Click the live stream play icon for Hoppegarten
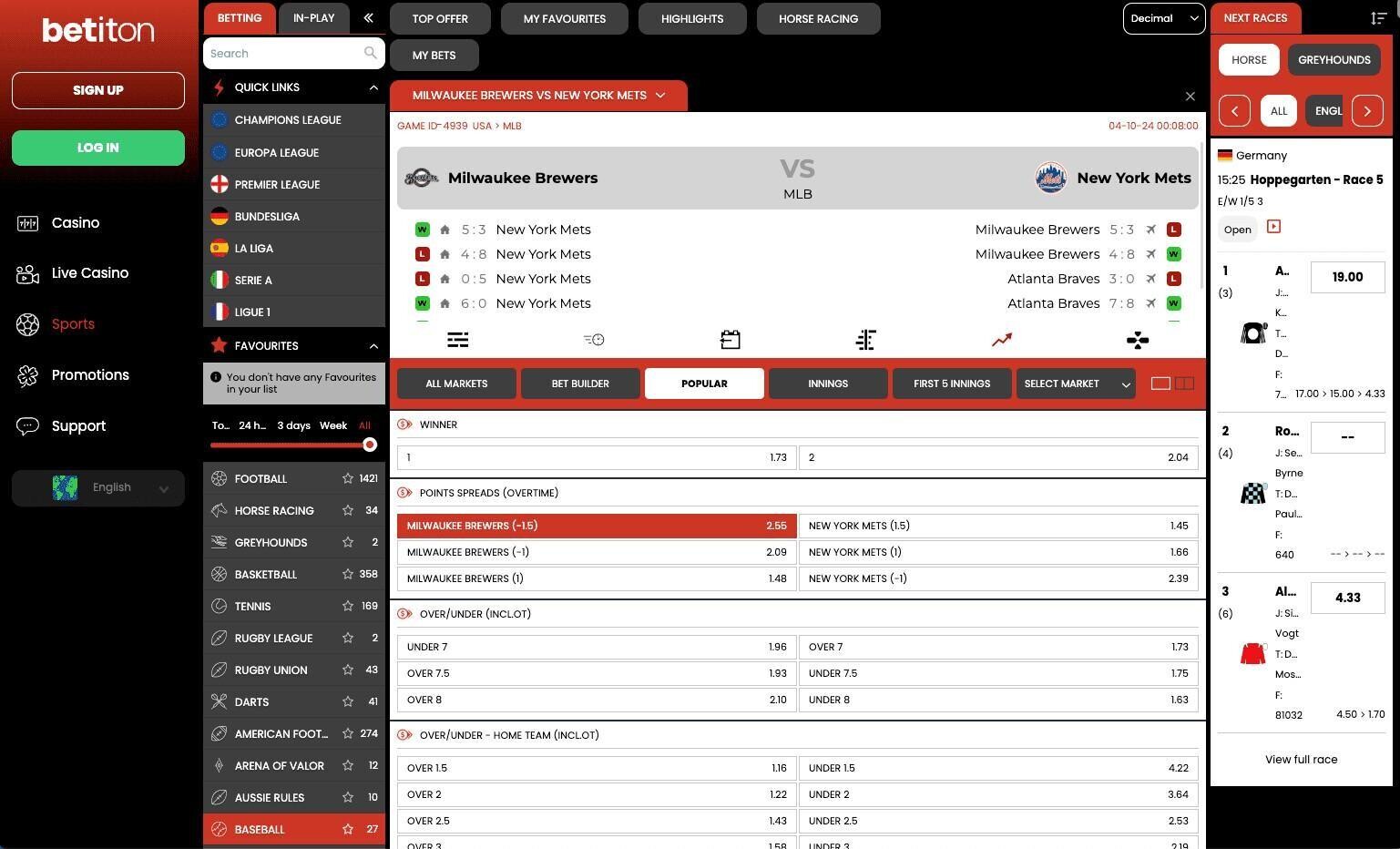This screenshot has height=849, width=1400. click(1273, 226)
